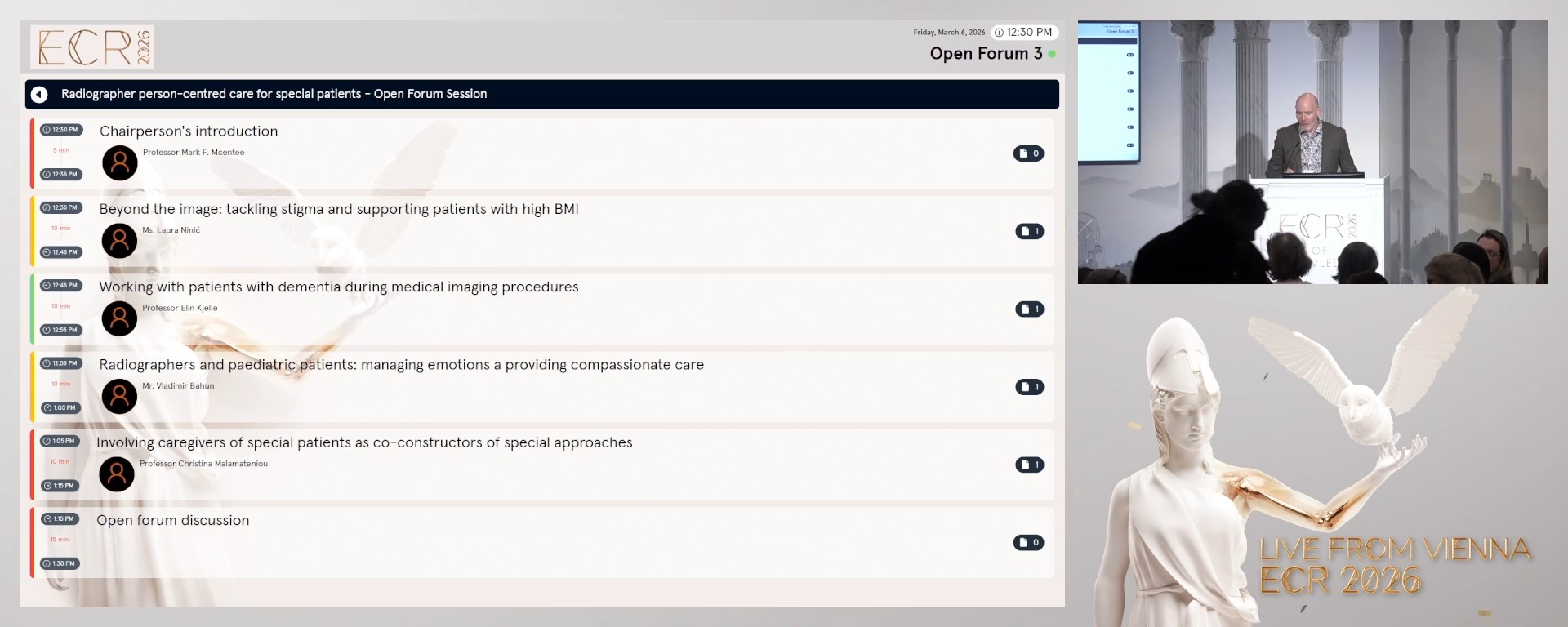Click the 5 min duration of Chairperson's introduction

[x=61, y=150]
